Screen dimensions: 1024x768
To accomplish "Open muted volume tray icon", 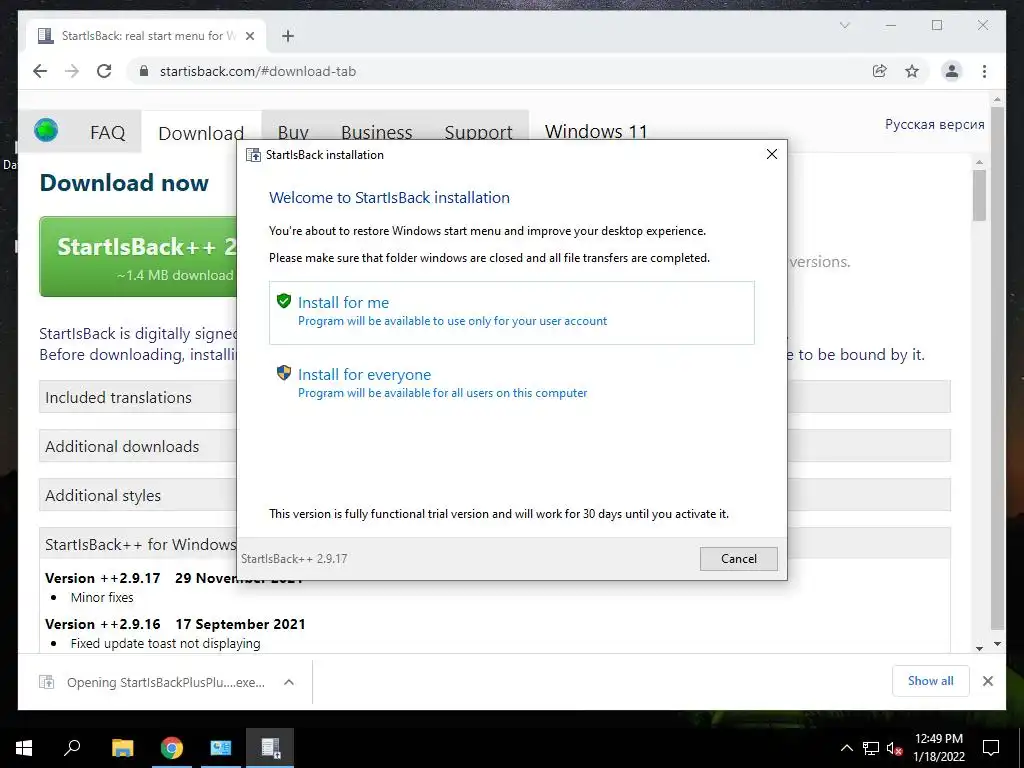I will click(x=895, y=748).
